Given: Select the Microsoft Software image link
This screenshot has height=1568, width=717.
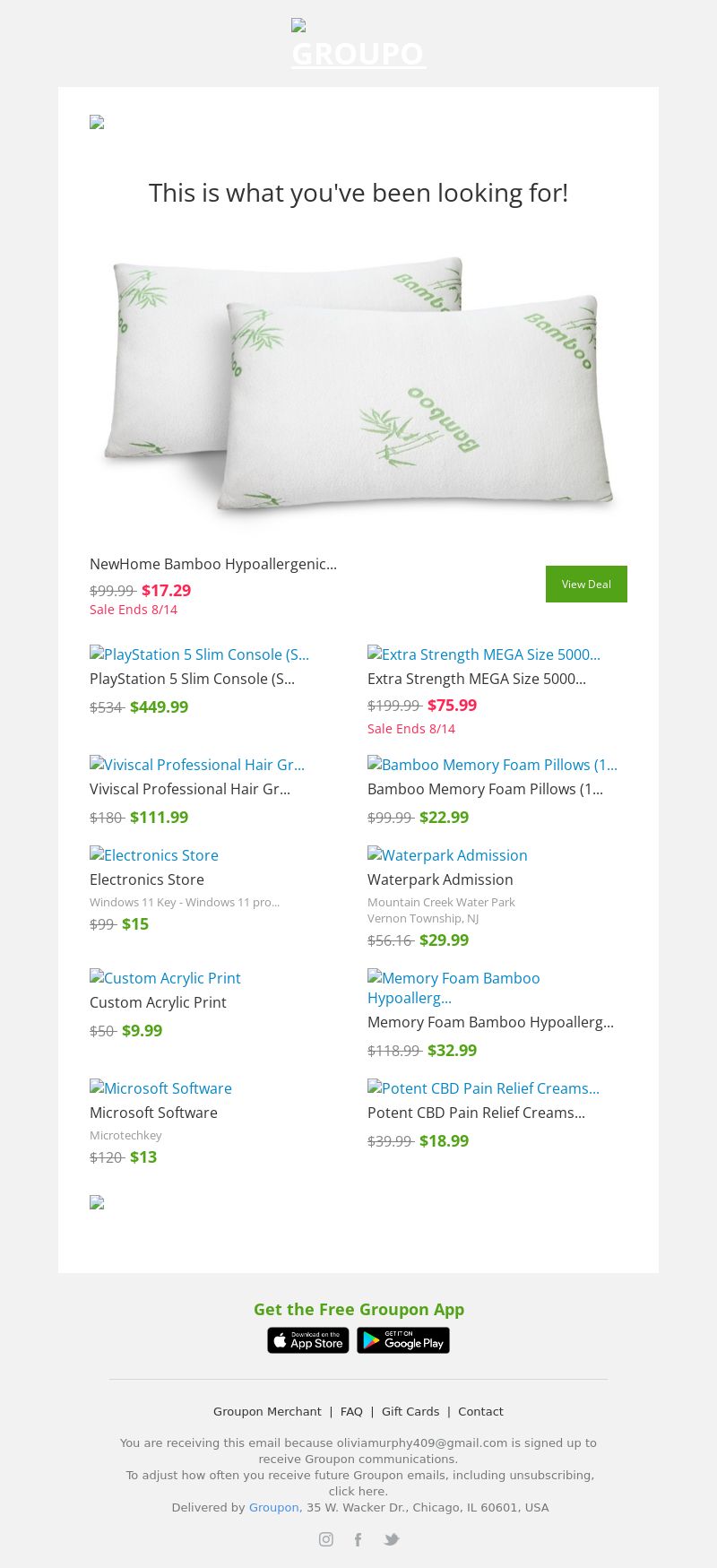Looking at the screenshot, I should click(160, 1088).
